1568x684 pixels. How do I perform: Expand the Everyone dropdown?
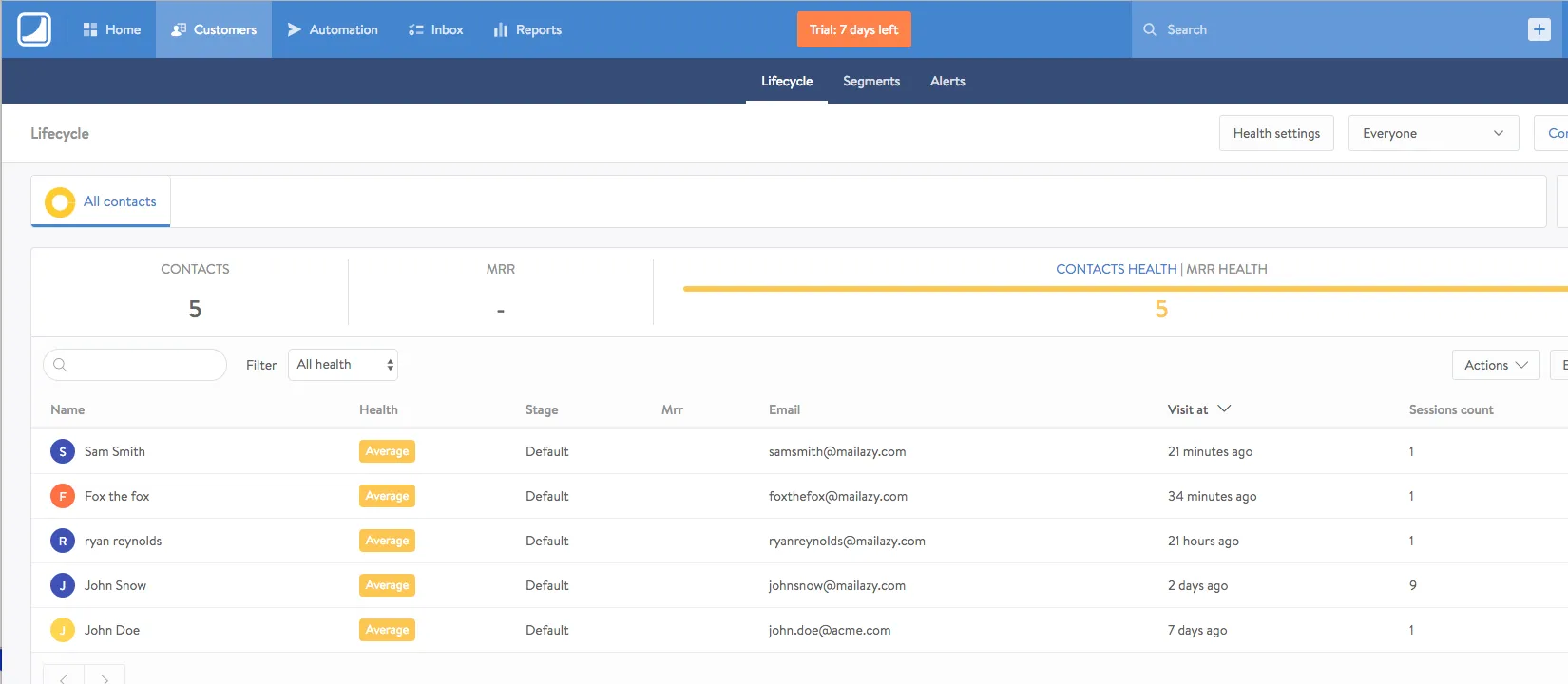[x=1433, y=133]
